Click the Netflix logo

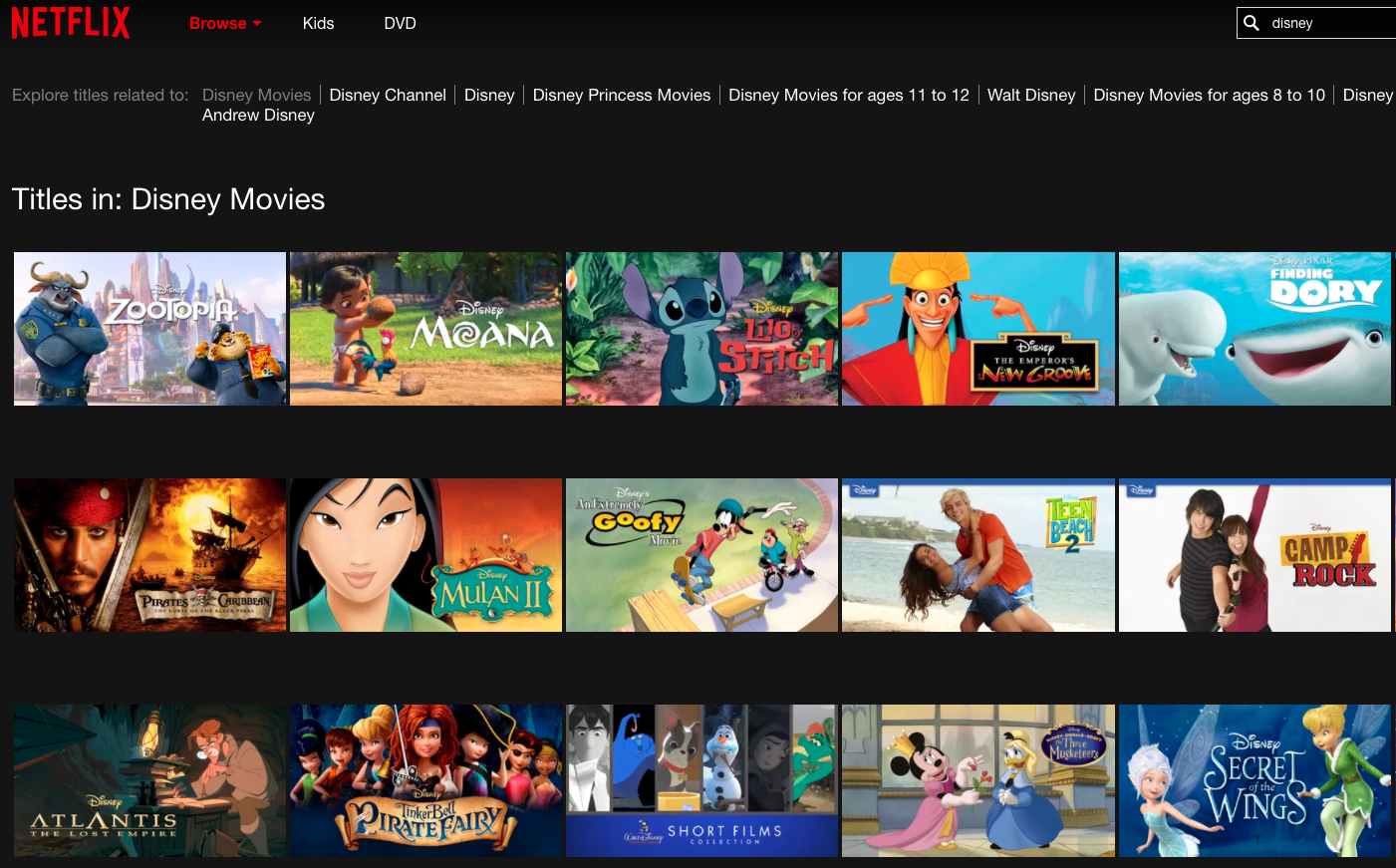point(70,23)
